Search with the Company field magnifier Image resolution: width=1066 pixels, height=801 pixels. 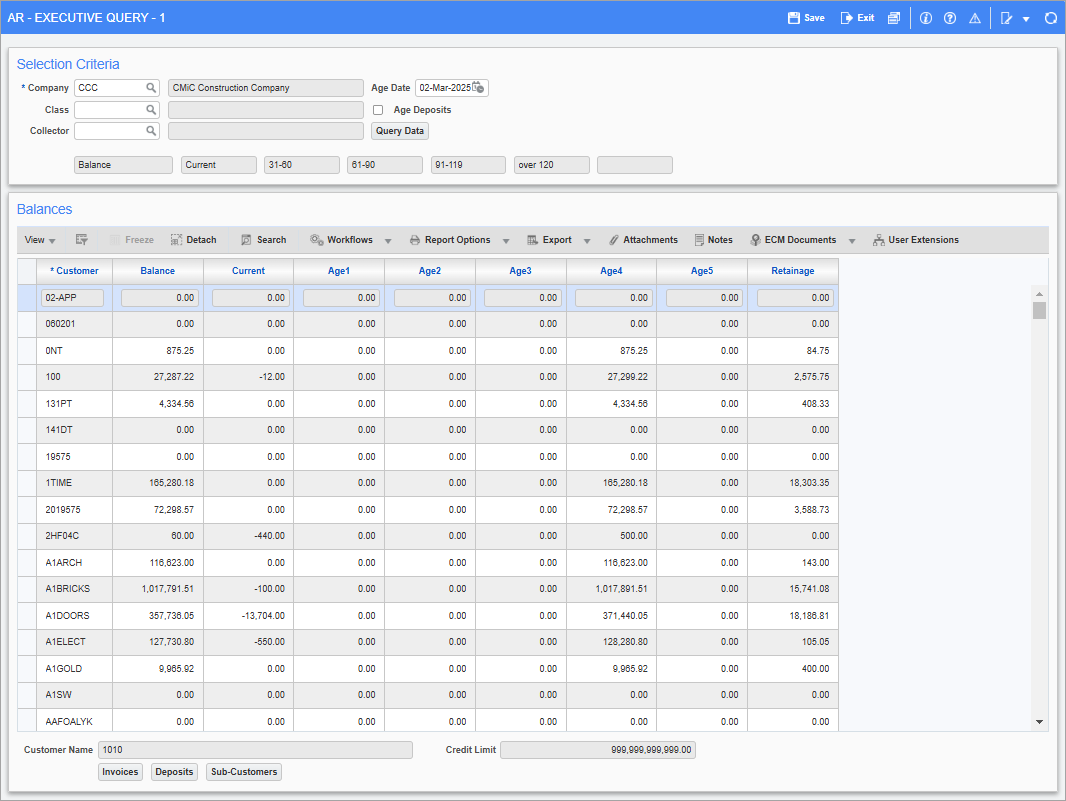coord(151,87)
